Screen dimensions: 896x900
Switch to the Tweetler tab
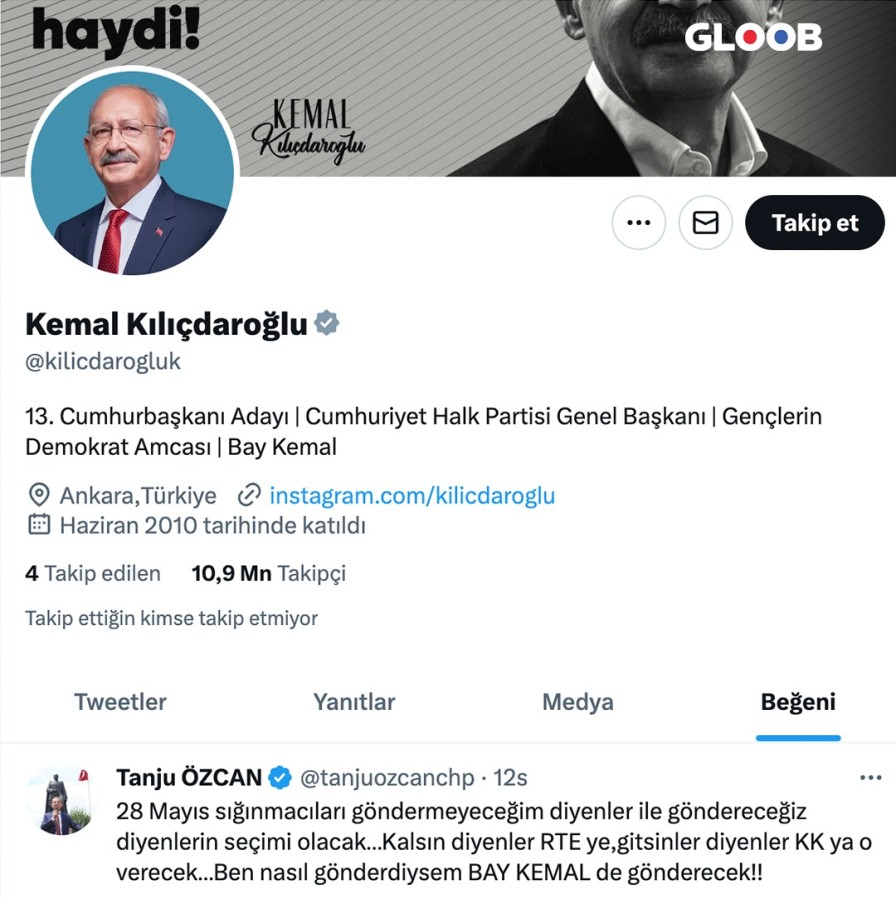point(120,702)
